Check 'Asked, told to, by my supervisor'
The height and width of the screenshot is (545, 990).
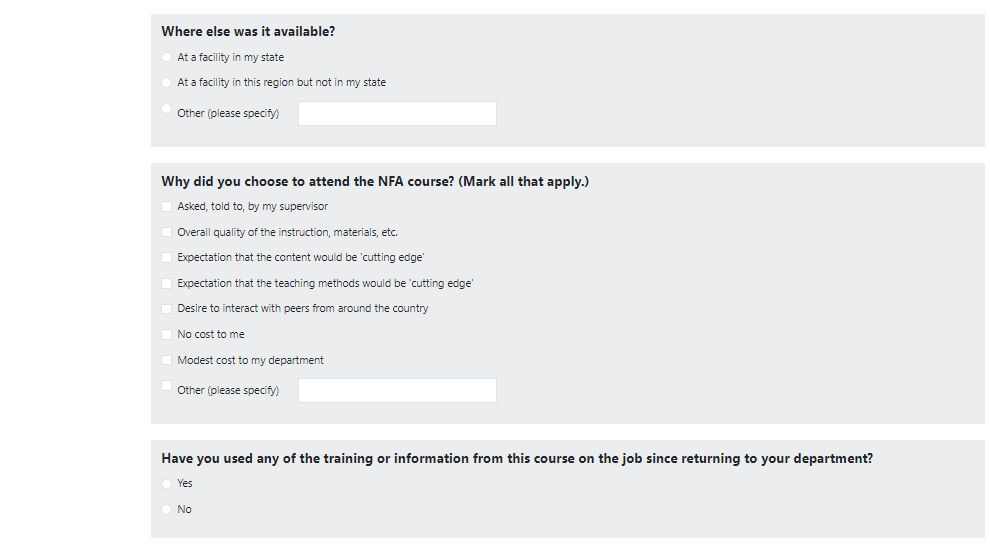[x=166, y=206]
